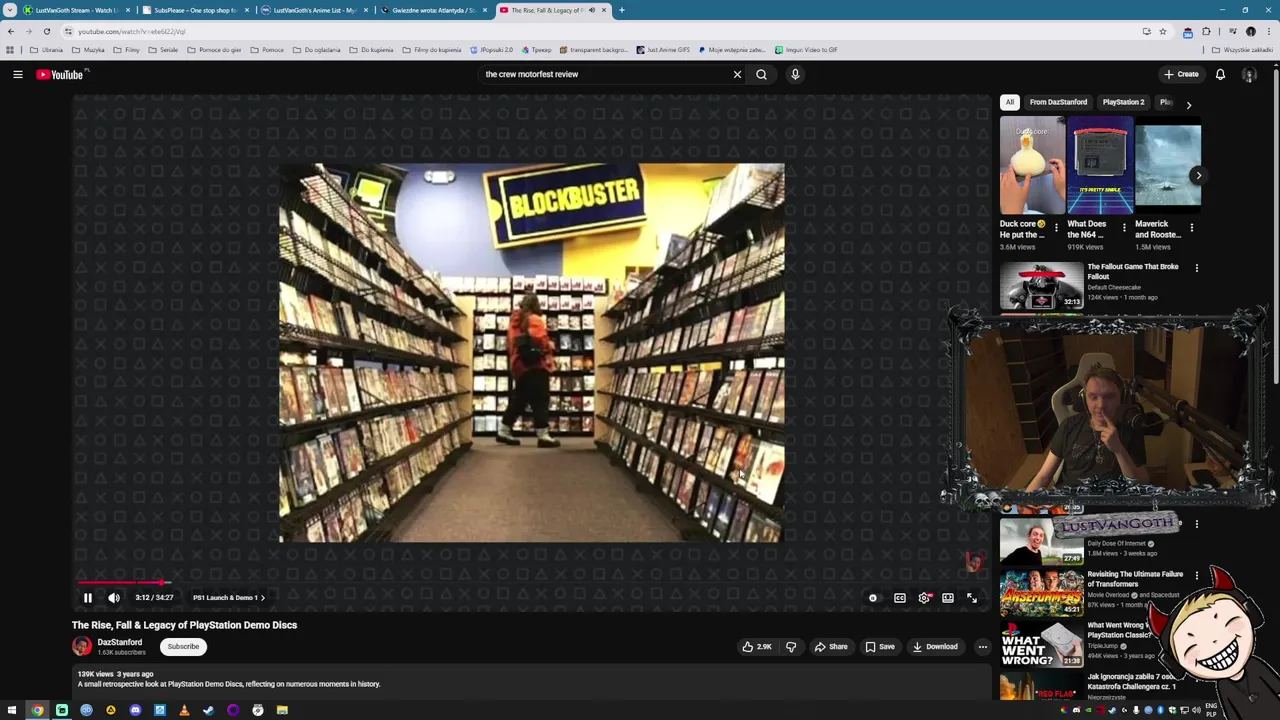Open the Create button menu
This screenshot has width=1280, height=720.
[x=1181, y=74]
